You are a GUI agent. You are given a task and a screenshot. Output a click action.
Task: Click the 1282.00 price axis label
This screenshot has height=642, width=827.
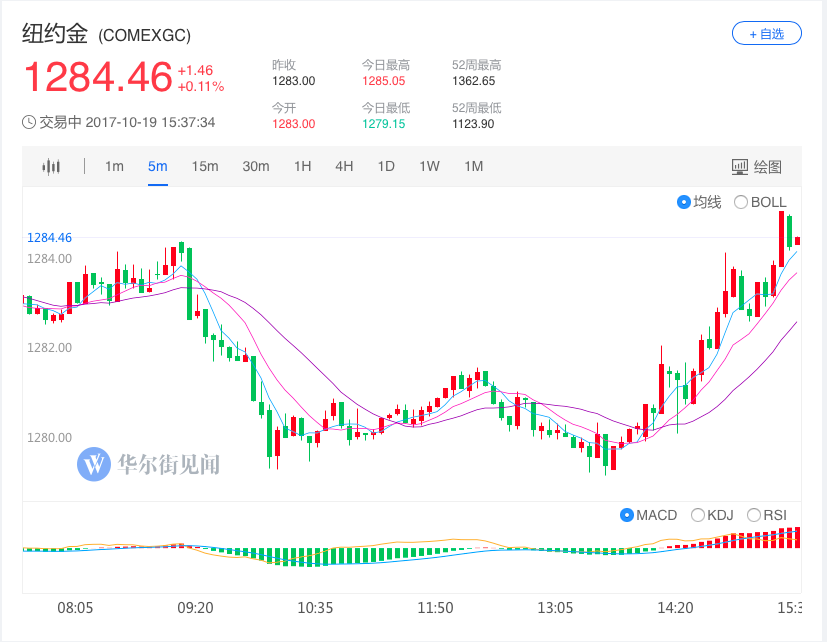coord(50,348)
